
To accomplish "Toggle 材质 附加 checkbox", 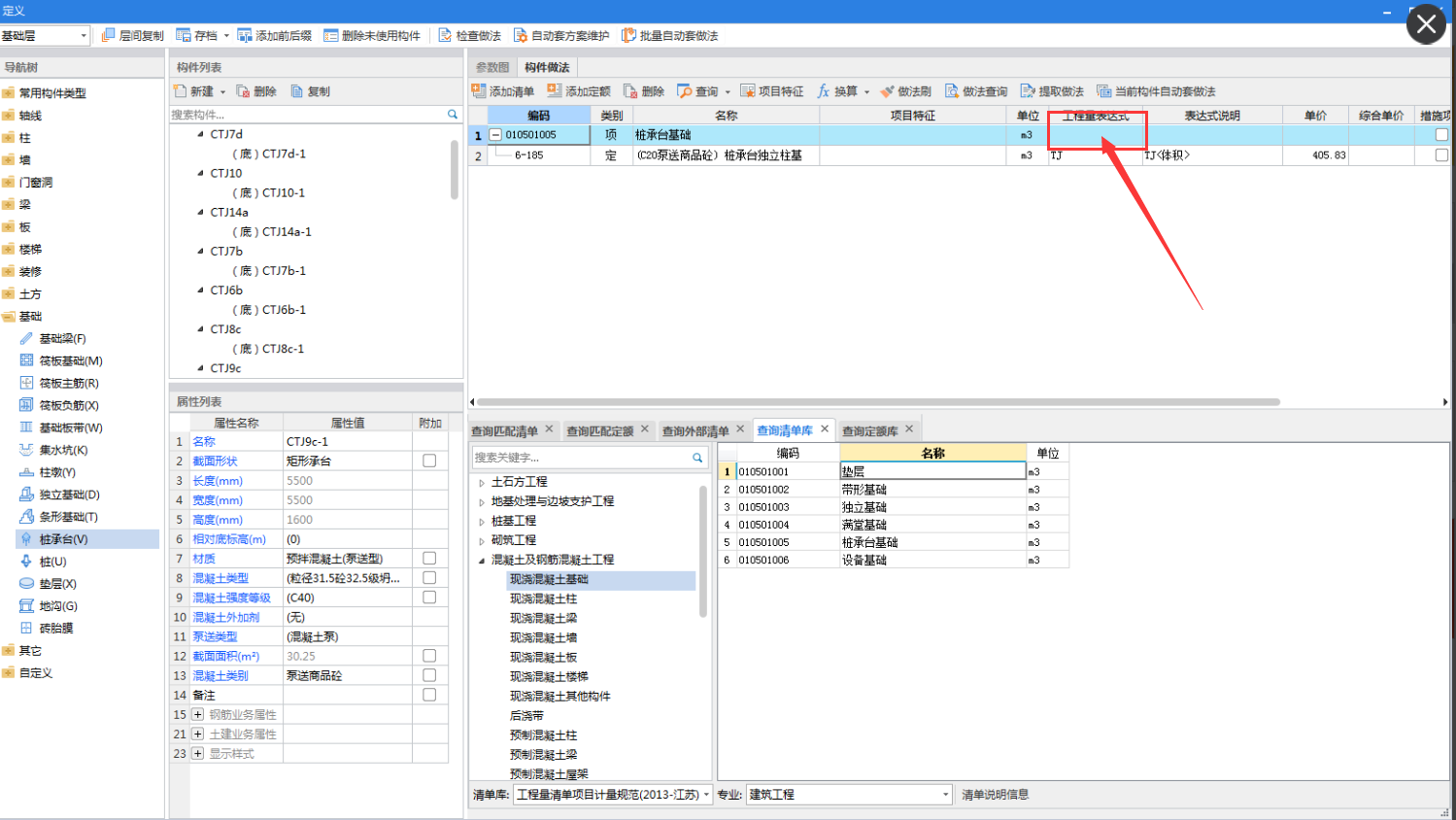I will coord(429,558).
